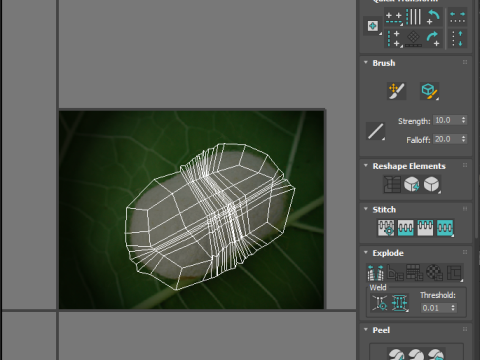Screen dimensions: 480x360
Task: Rotate selection 90 degrees counterclockwise
Action: pos(433,17)
